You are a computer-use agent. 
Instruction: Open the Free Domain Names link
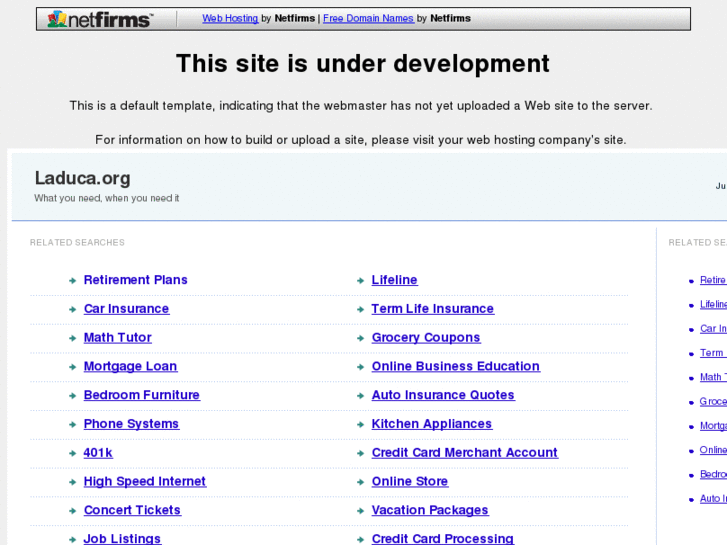click(368, 19)
